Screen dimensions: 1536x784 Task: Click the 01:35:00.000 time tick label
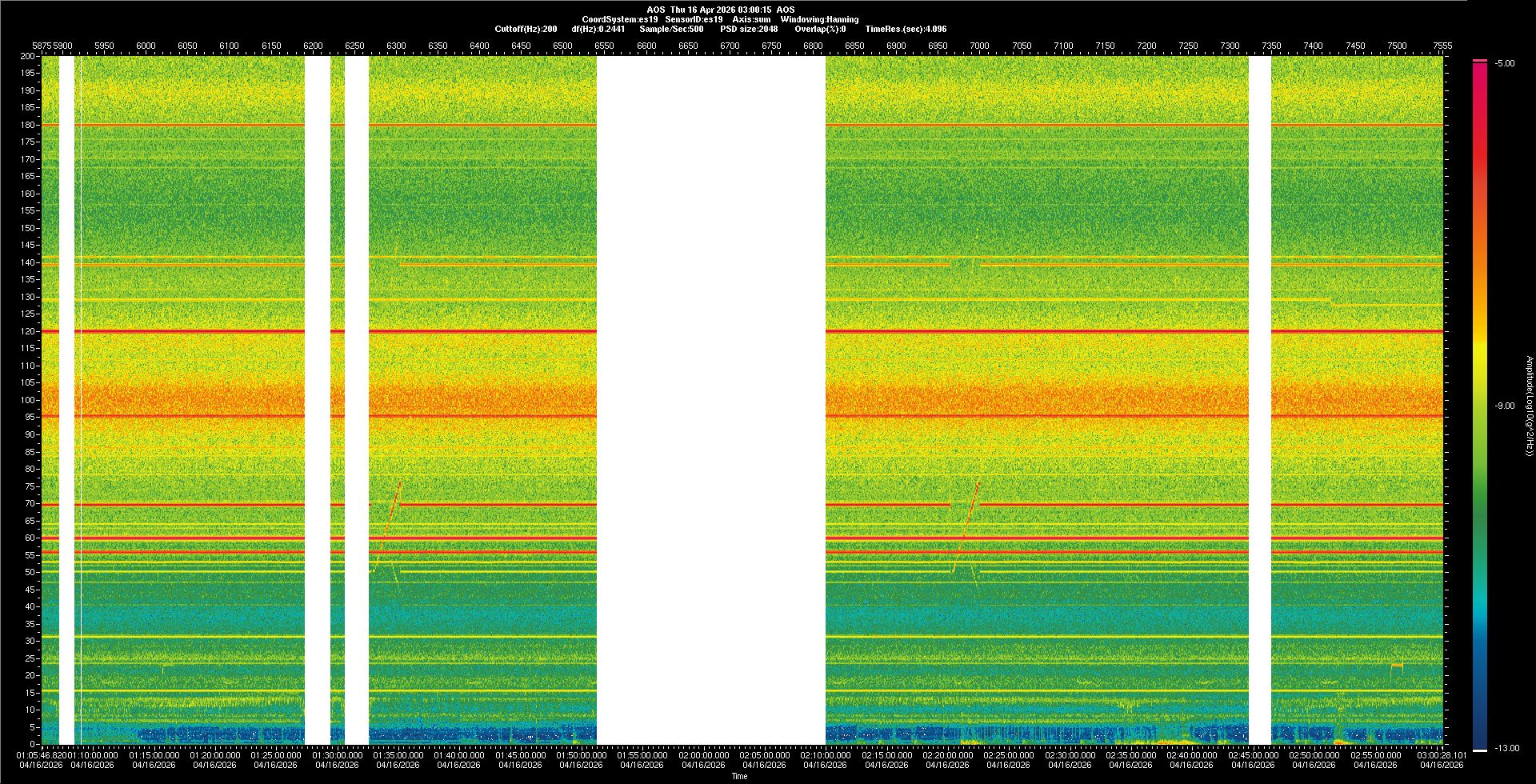coord(398,755)
